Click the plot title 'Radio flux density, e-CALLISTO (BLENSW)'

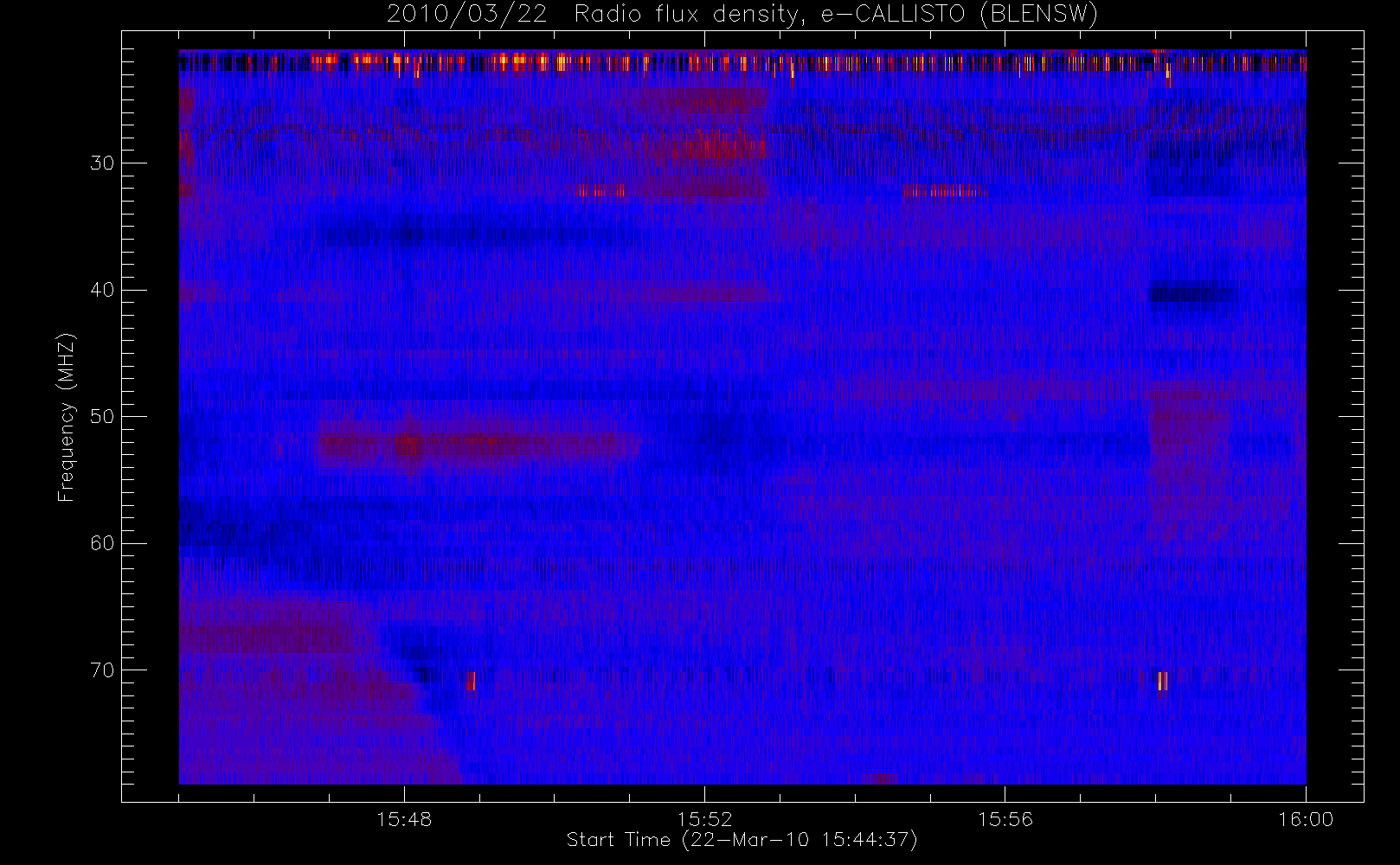(x=836, y=15)
